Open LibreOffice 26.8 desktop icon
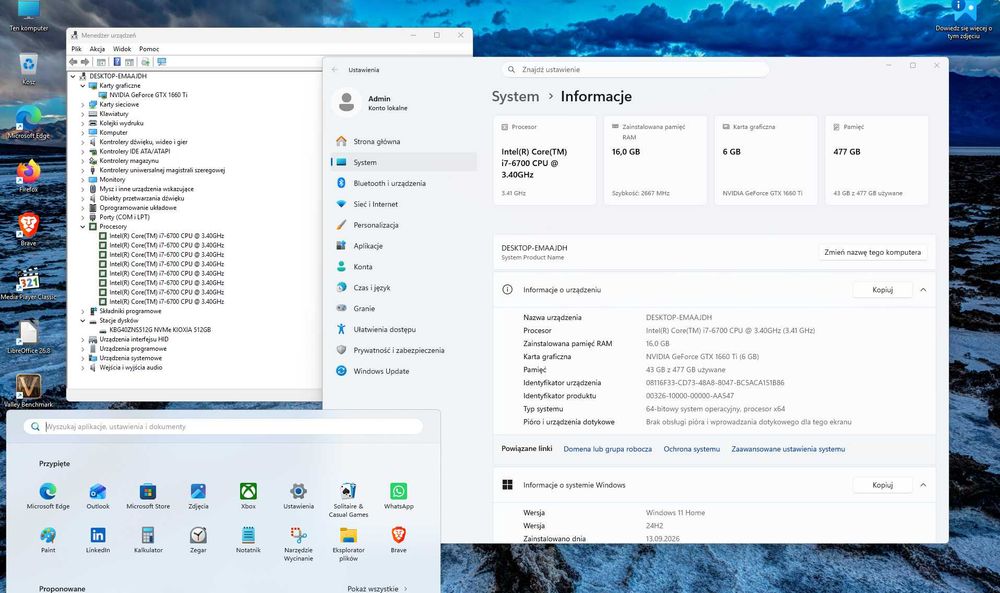The height and width of the screenshot is (593, 1000). point(28,338)
